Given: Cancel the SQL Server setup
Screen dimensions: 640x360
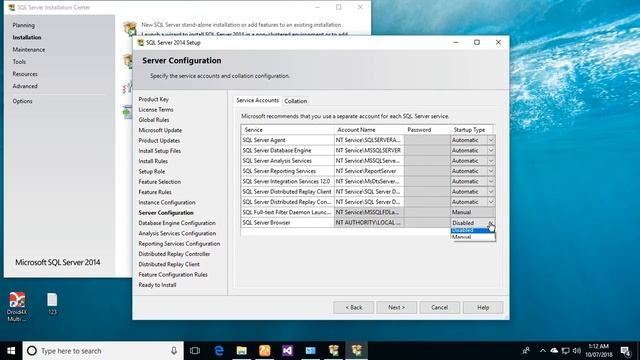Looking at the screenshot, I should pyautogui.click(x=440, y=307).
